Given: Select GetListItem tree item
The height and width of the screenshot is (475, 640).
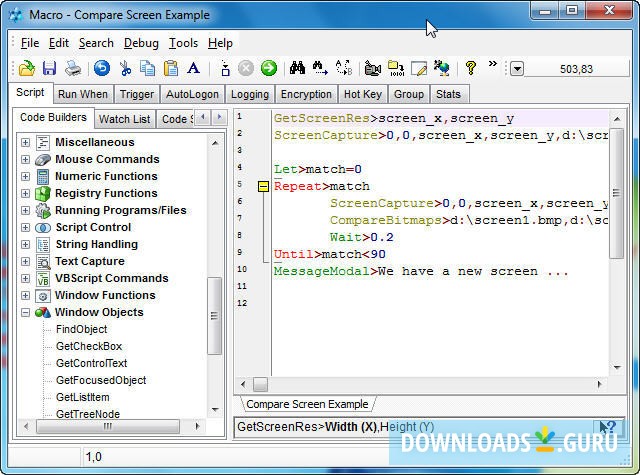Looking at the screenshot, I should 82,397.
